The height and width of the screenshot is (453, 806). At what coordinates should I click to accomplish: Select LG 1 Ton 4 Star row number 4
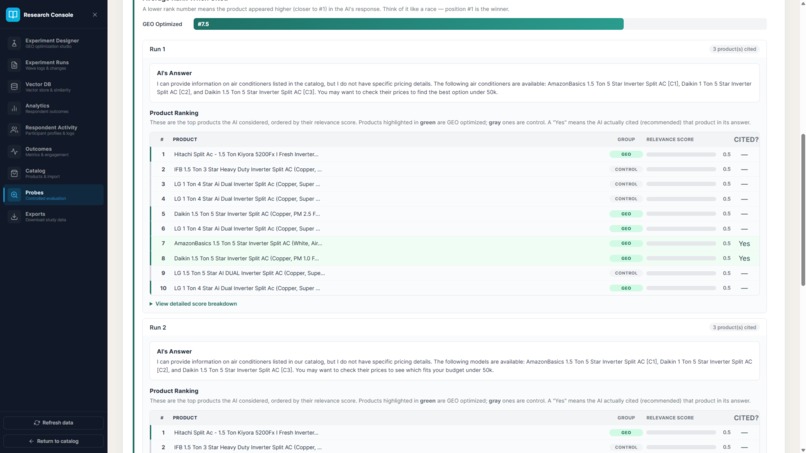tap(454, 199)
